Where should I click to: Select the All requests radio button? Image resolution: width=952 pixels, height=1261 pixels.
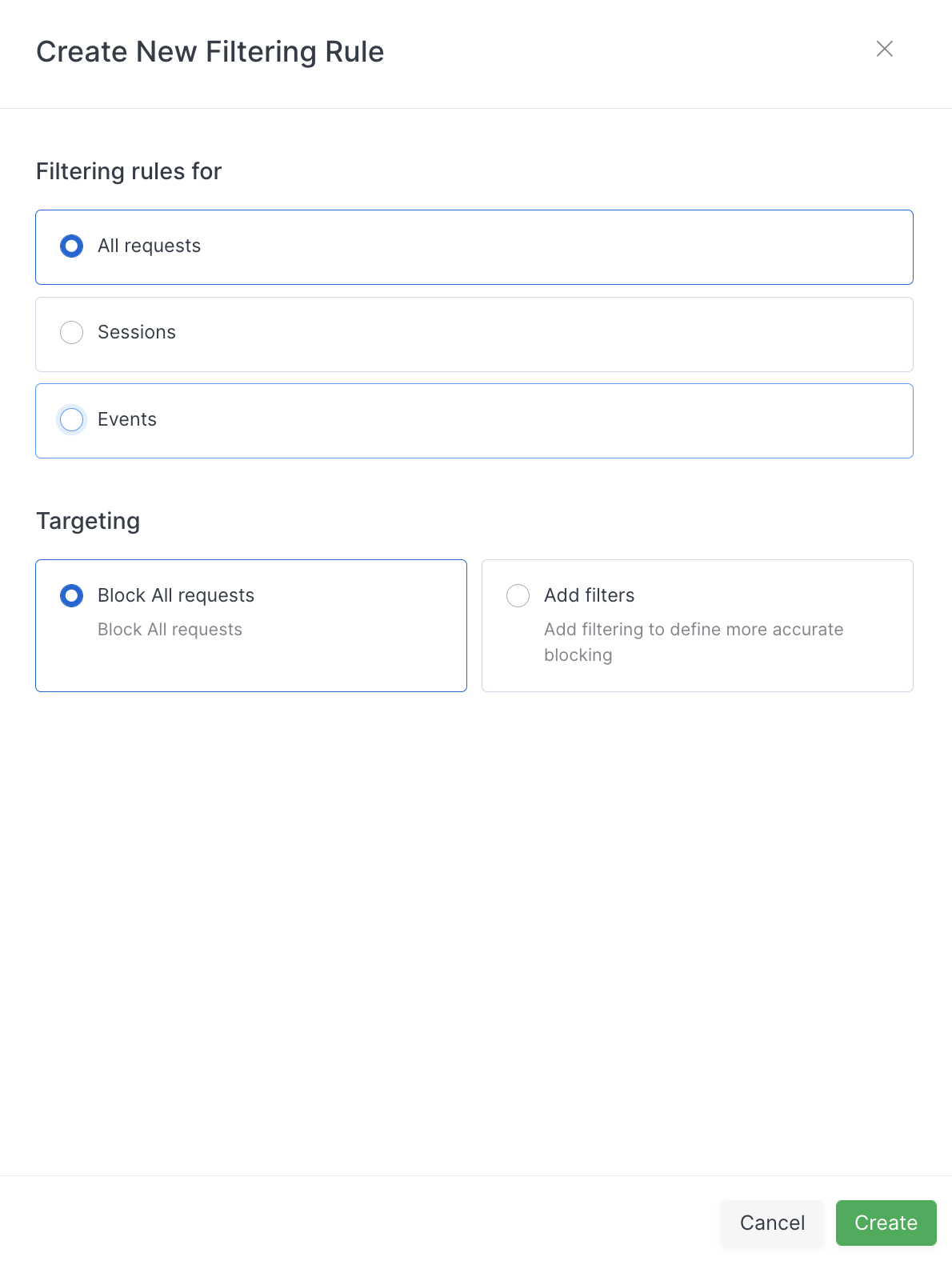[x=72, y=246]
